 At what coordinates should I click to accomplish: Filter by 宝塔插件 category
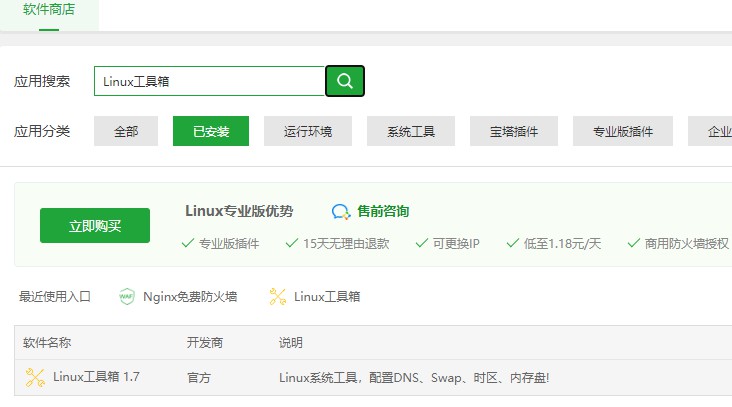pyautogui.click(x=514, y=131)
